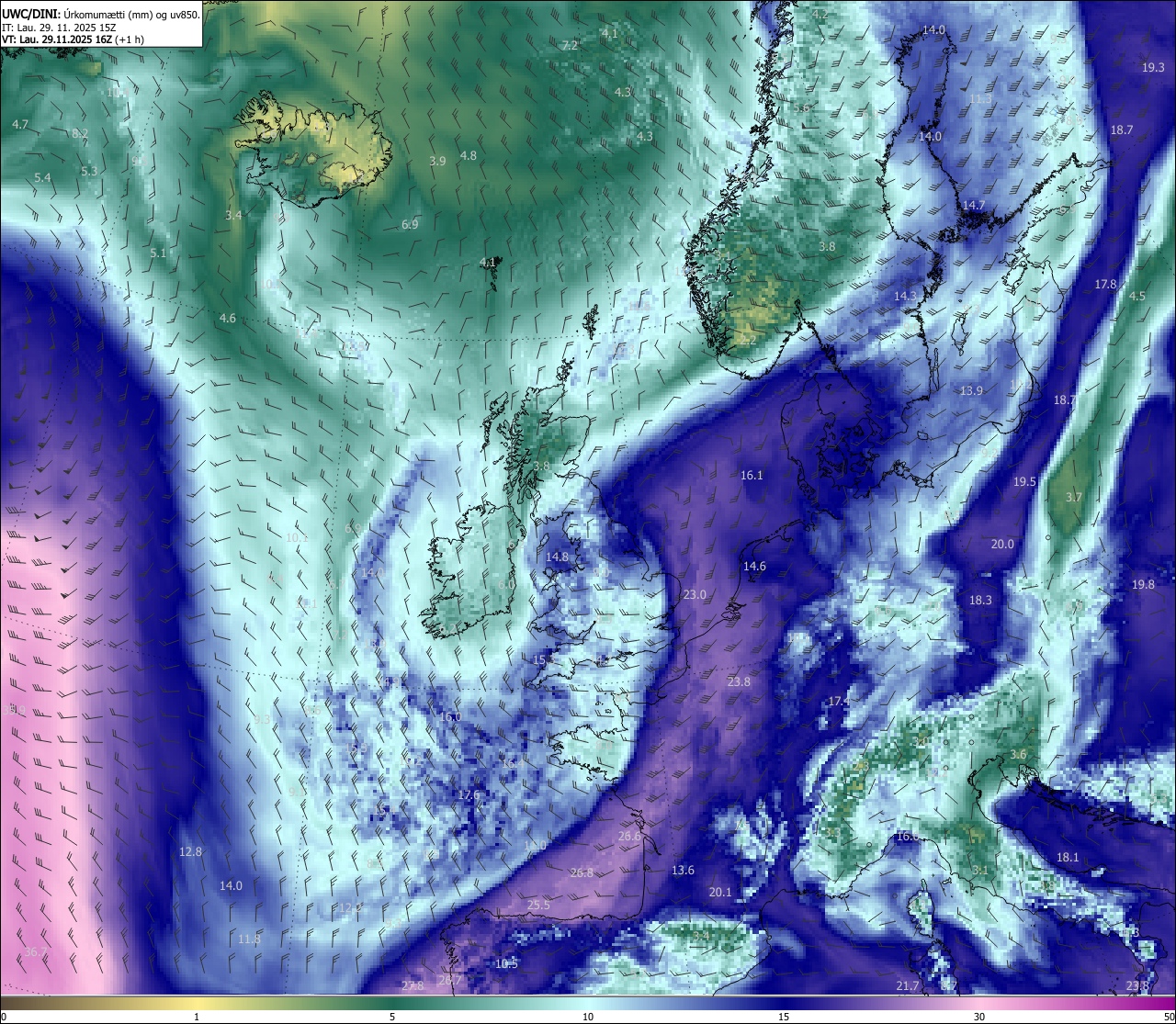Click the UWC/DINI Úrkomumætti map title

[x=100, y=14]
